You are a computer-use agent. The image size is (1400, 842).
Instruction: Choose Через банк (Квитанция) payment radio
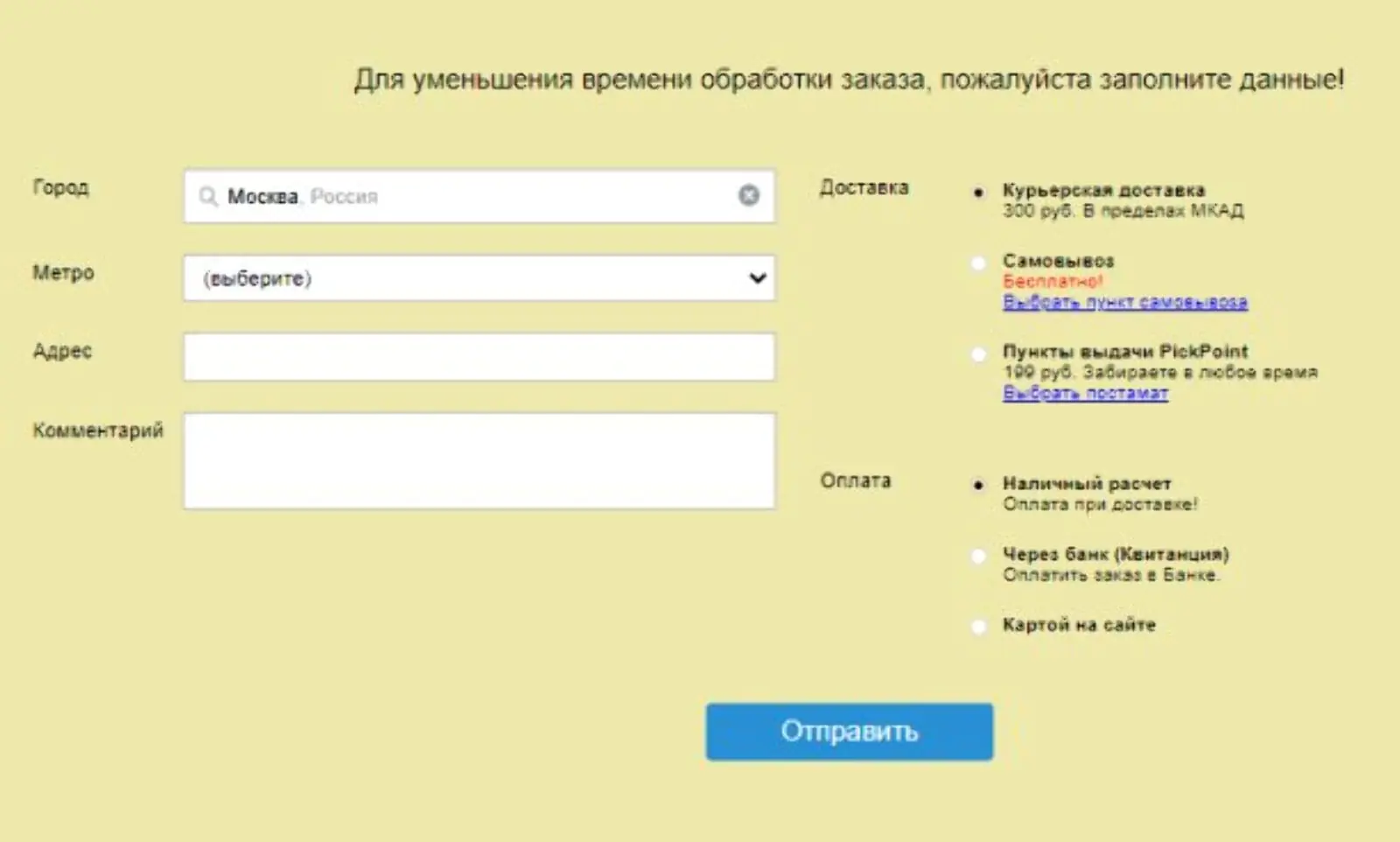point(978,556)
